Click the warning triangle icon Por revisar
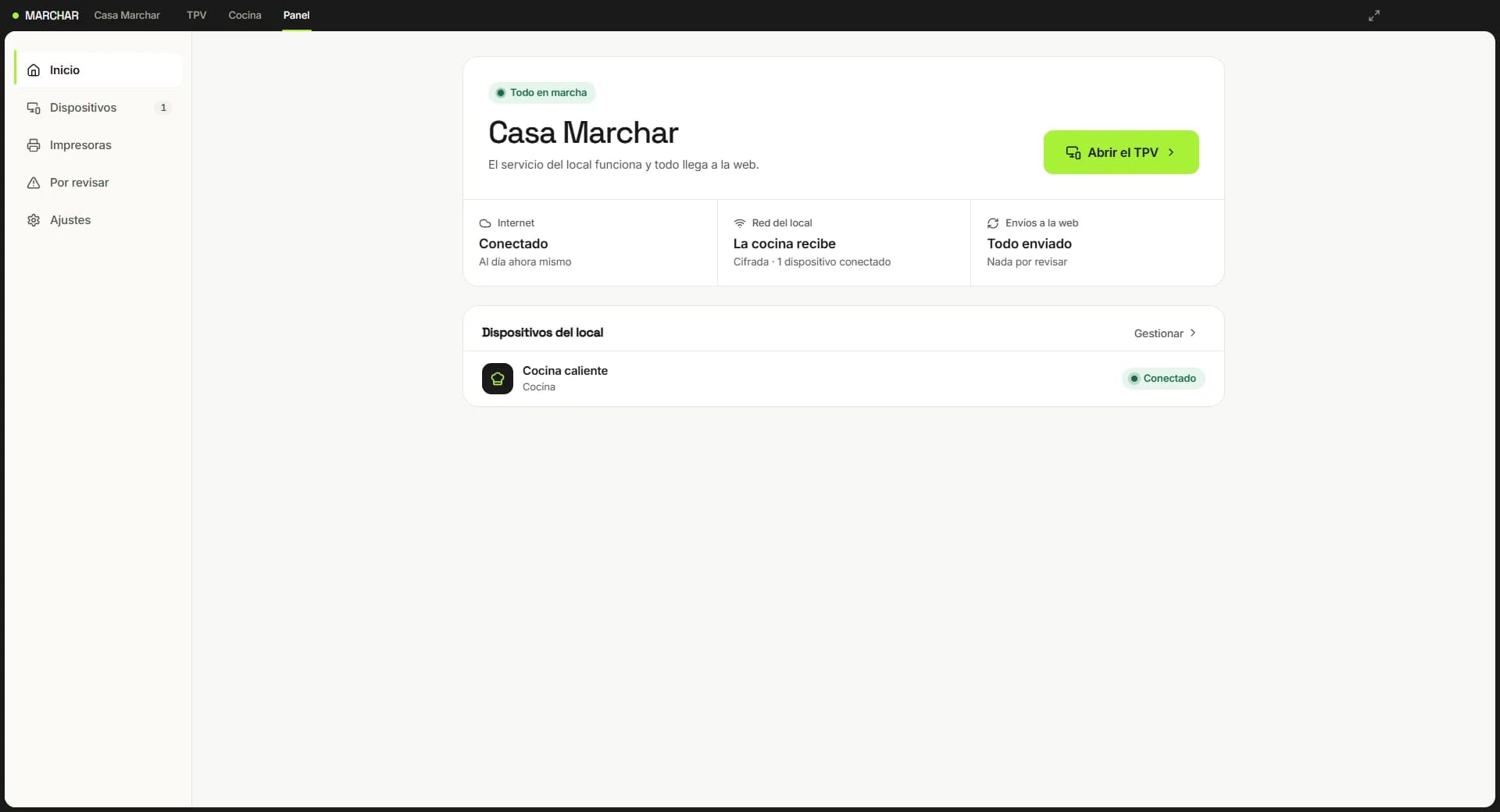The width and height of the screenshot is (1500, 812). (34, 183)
